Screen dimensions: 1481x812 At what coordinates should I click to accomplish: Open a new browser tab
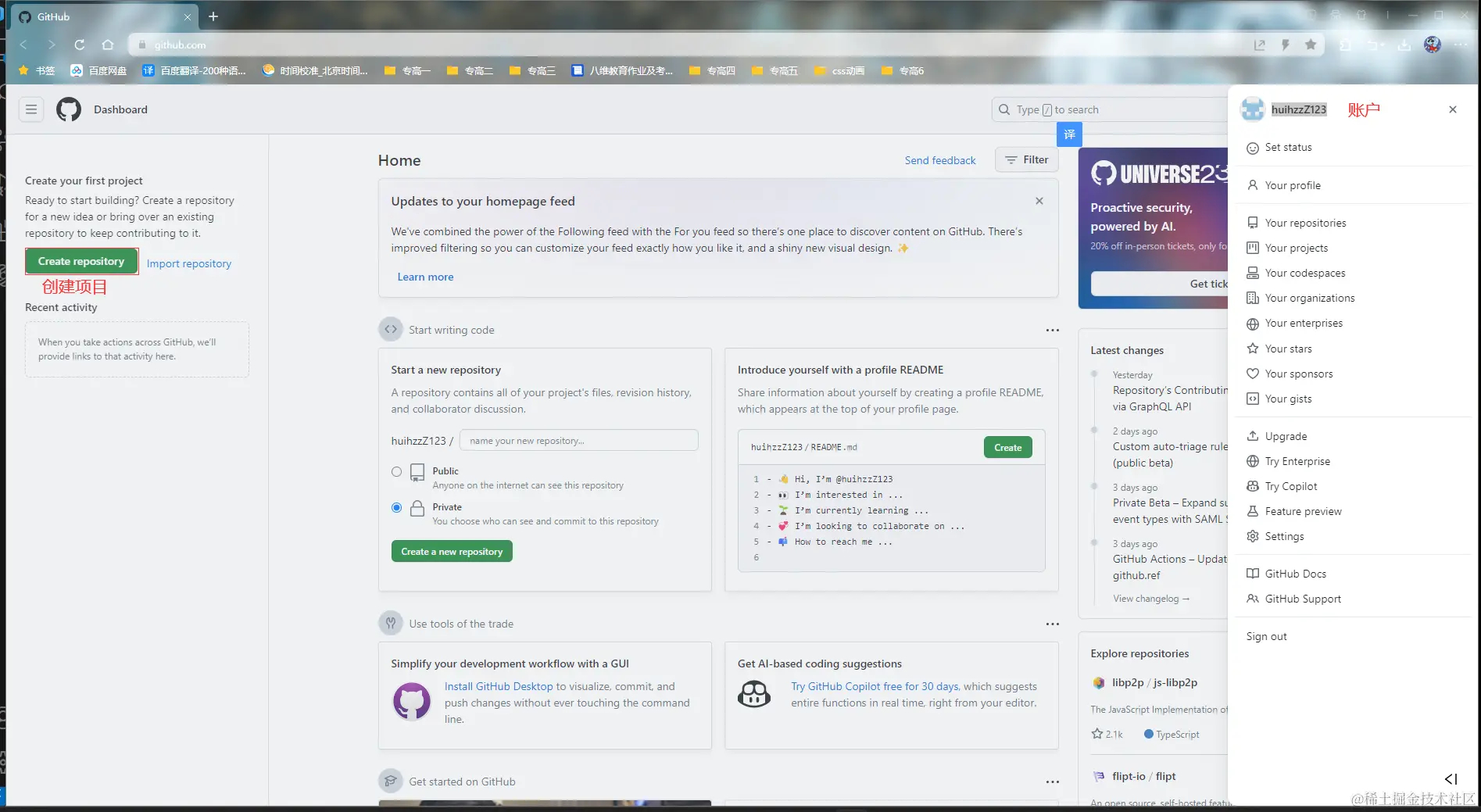[x=213, y=16]
